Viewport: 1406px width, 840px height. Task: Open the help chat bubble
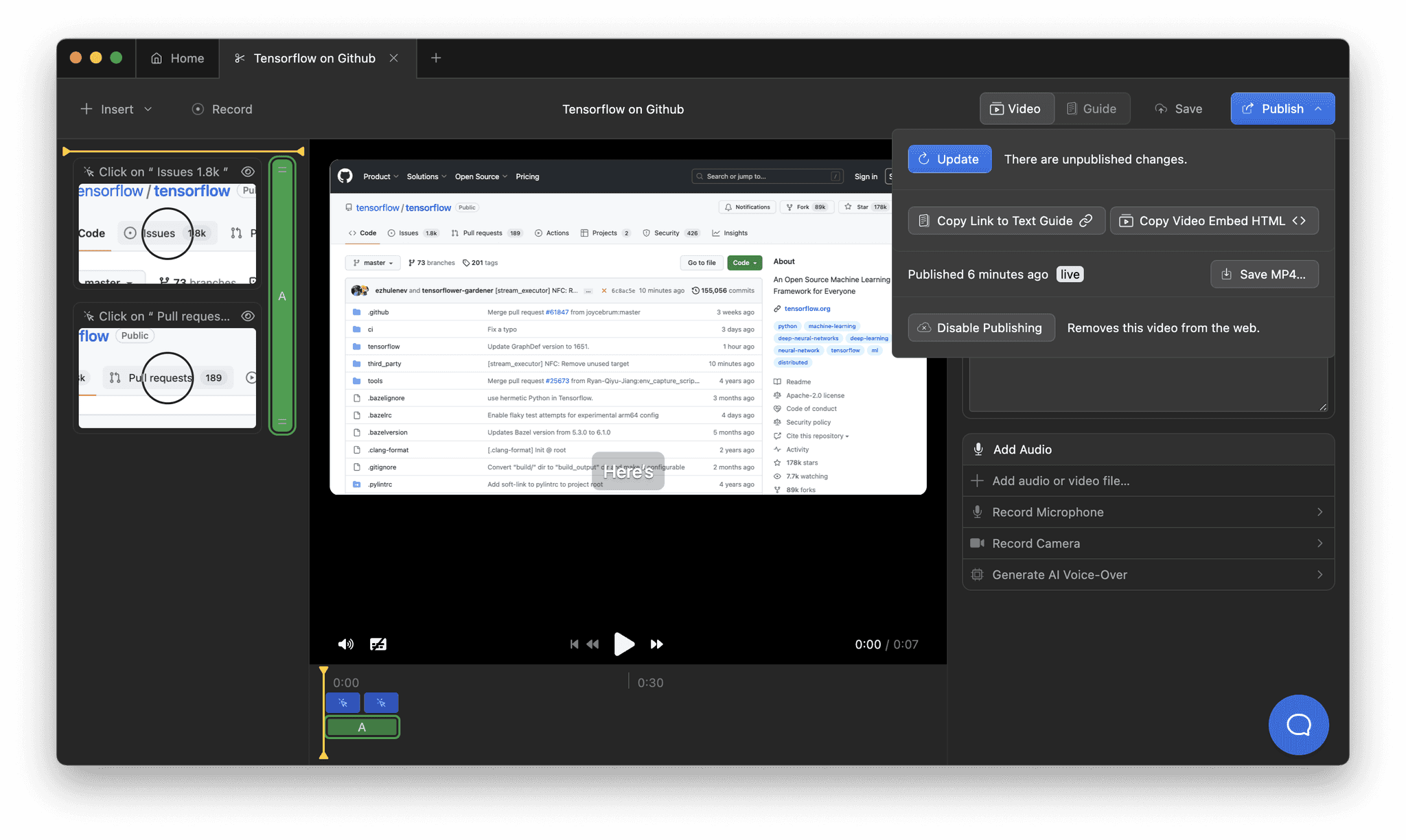[1298, 725]
